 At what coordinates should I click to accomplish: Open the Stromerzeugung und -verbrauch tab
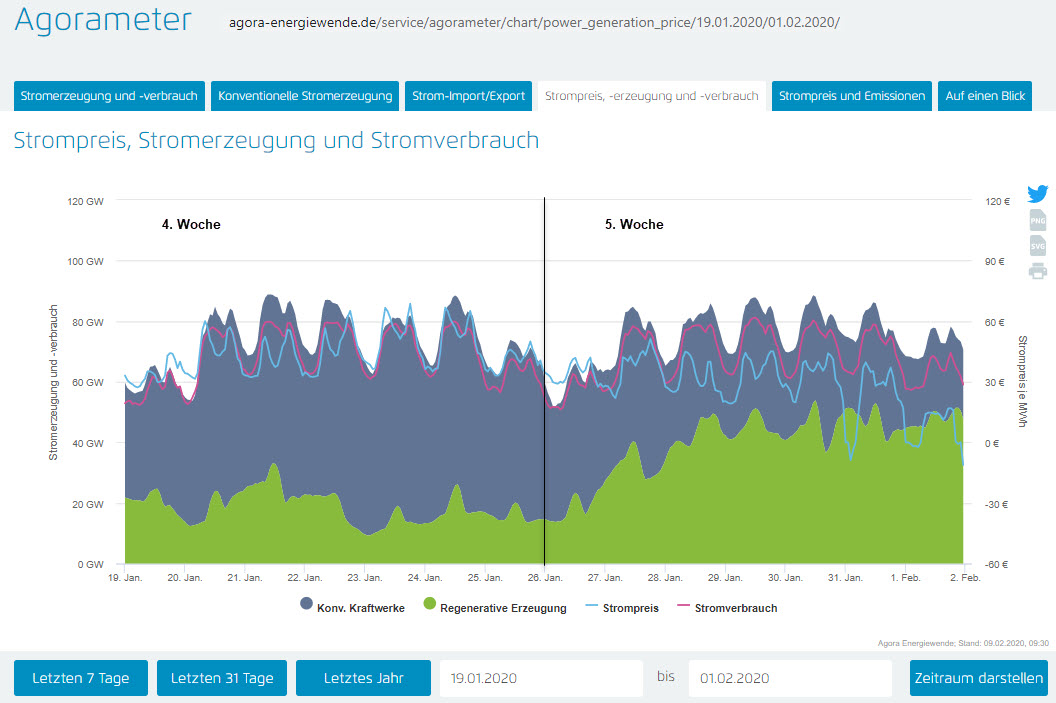[x=109, y=96]
